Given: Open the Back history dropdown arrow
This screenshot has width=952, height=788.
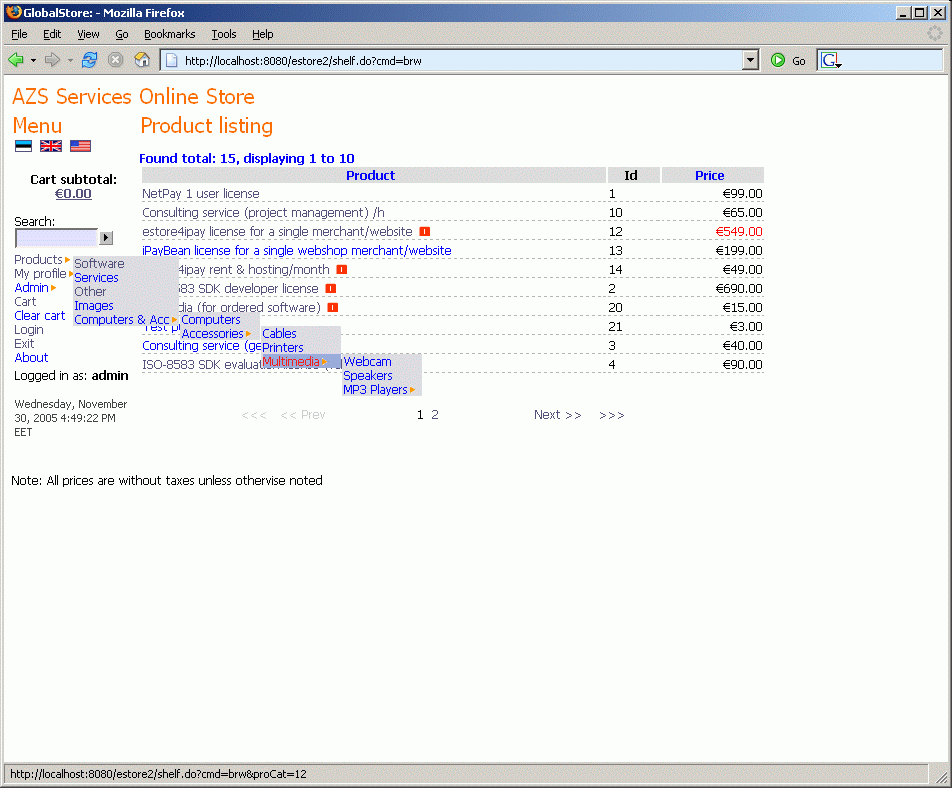Looking at the screenshot, I should click(x=33, y=61).
